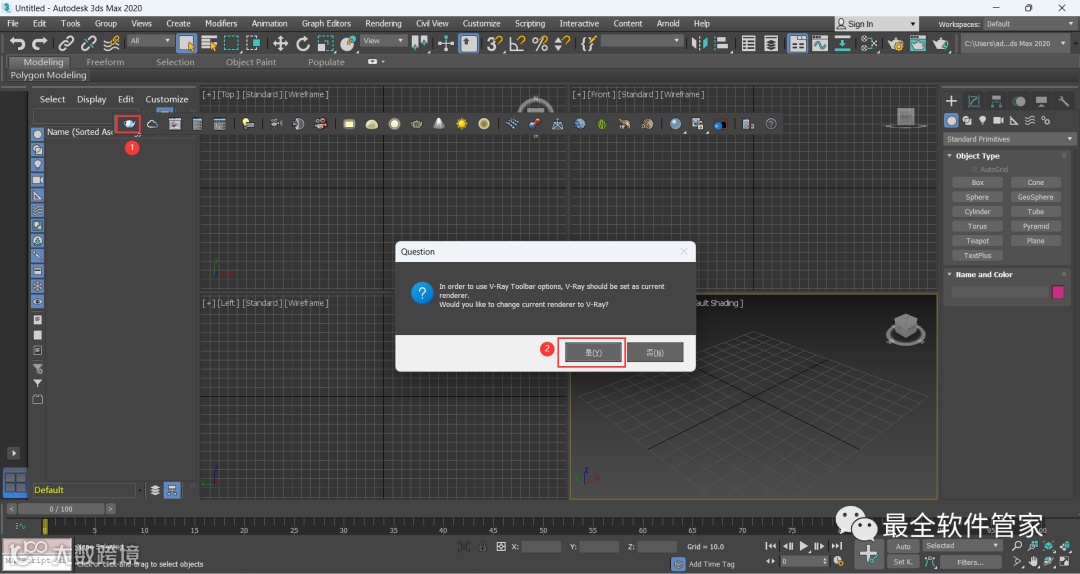
Task: Toggle the Select Object tool
Action: point(187,43)
